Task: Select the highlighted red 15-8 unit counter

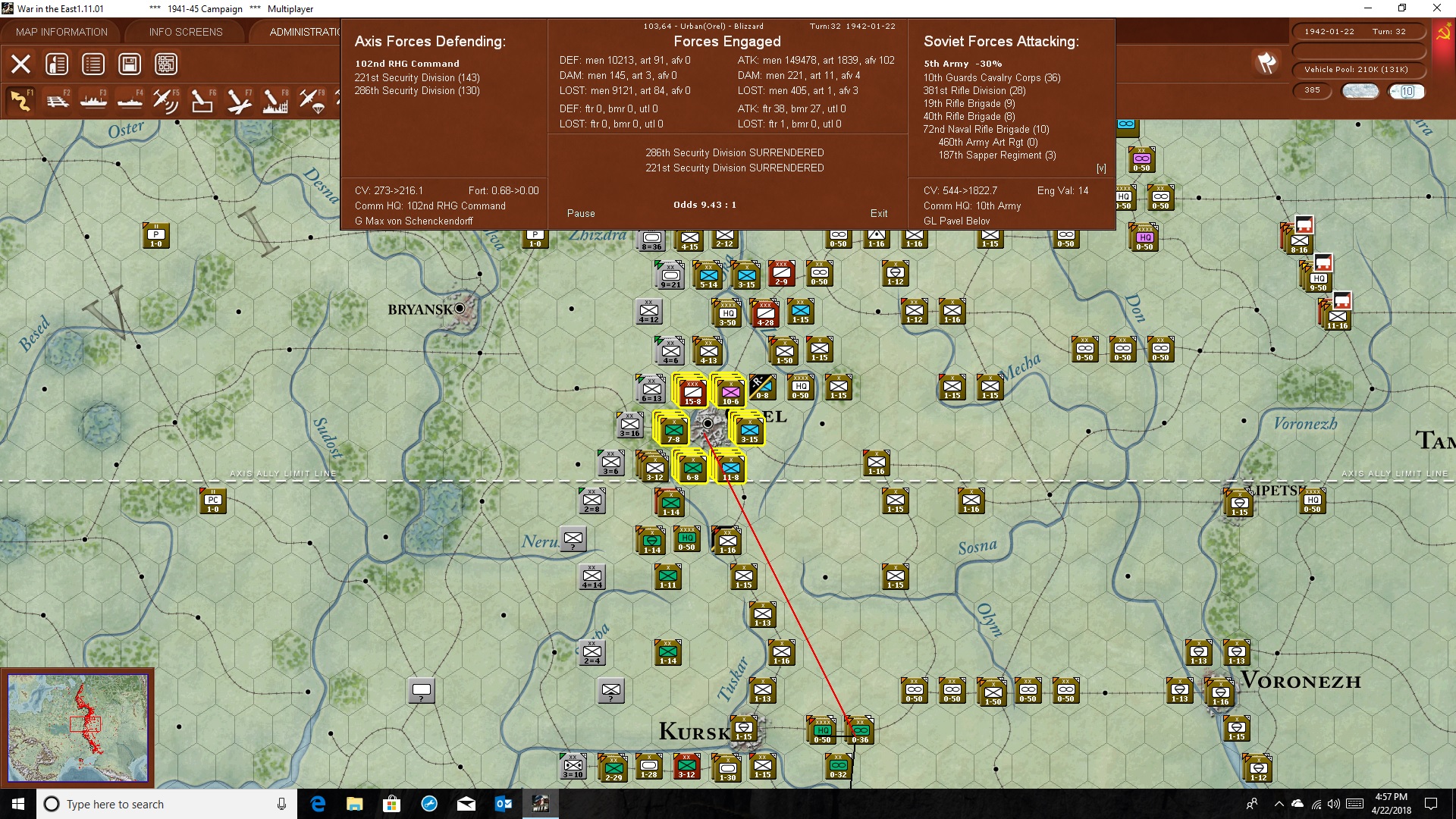Action: [692, 391]
